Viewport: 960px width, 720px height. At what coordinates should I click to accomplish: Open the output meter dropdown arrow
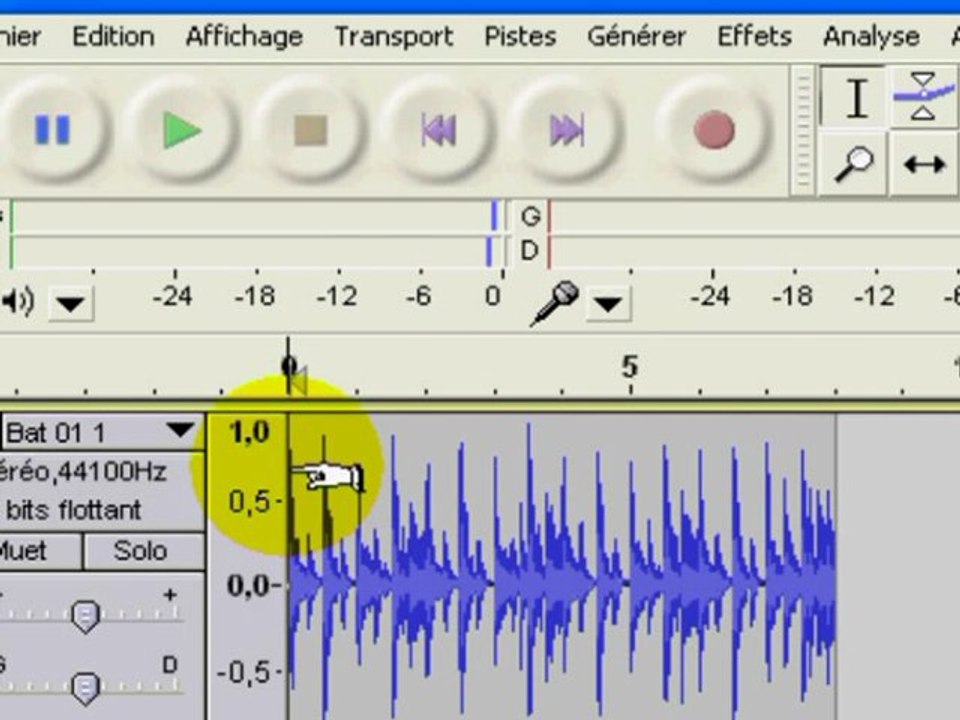70,302
